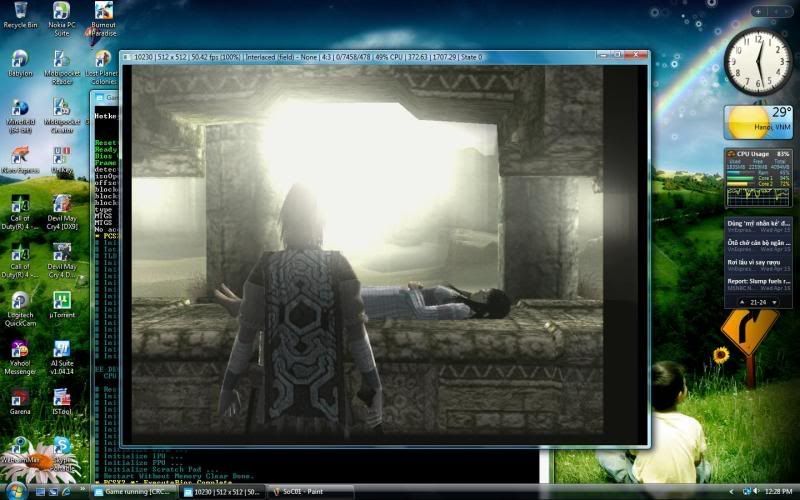Launch Nokia PC Suite from desktop
This screenshot has width=800, height=500.
(62, 19)
